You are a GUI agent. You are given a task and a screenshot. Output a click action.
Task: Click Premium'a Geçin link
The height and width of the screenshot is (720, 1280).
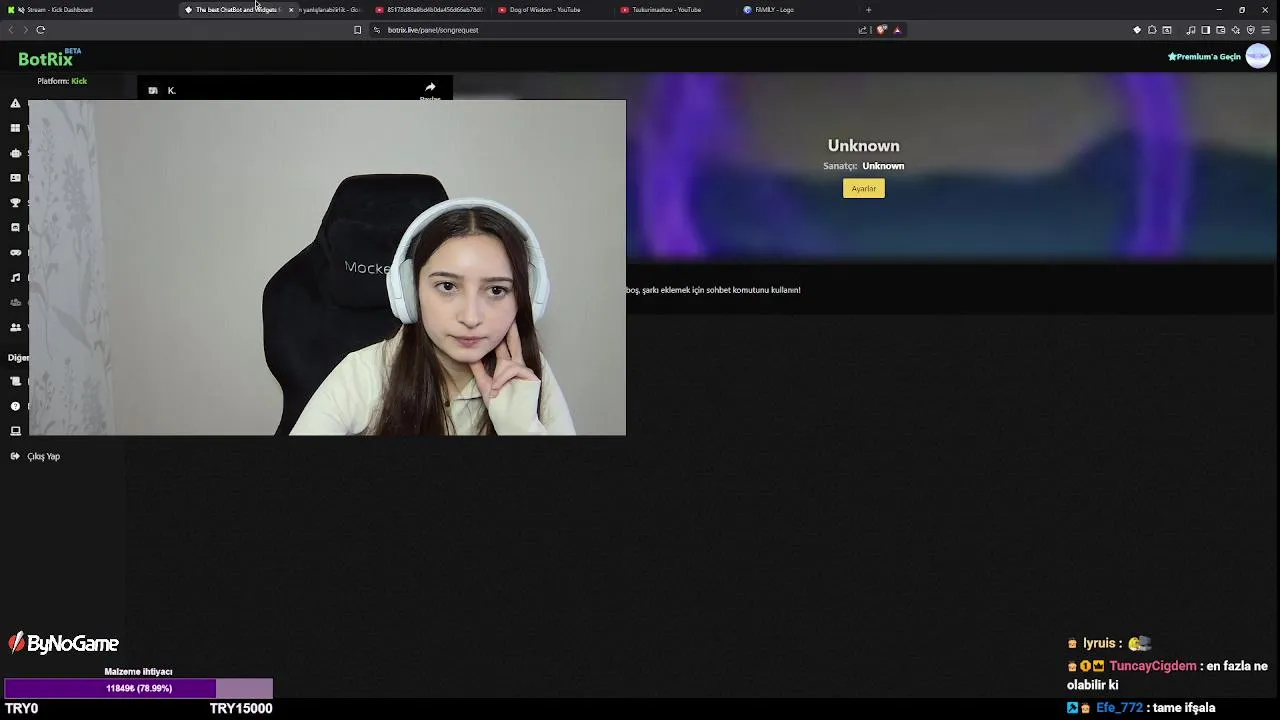(1204, 57)
